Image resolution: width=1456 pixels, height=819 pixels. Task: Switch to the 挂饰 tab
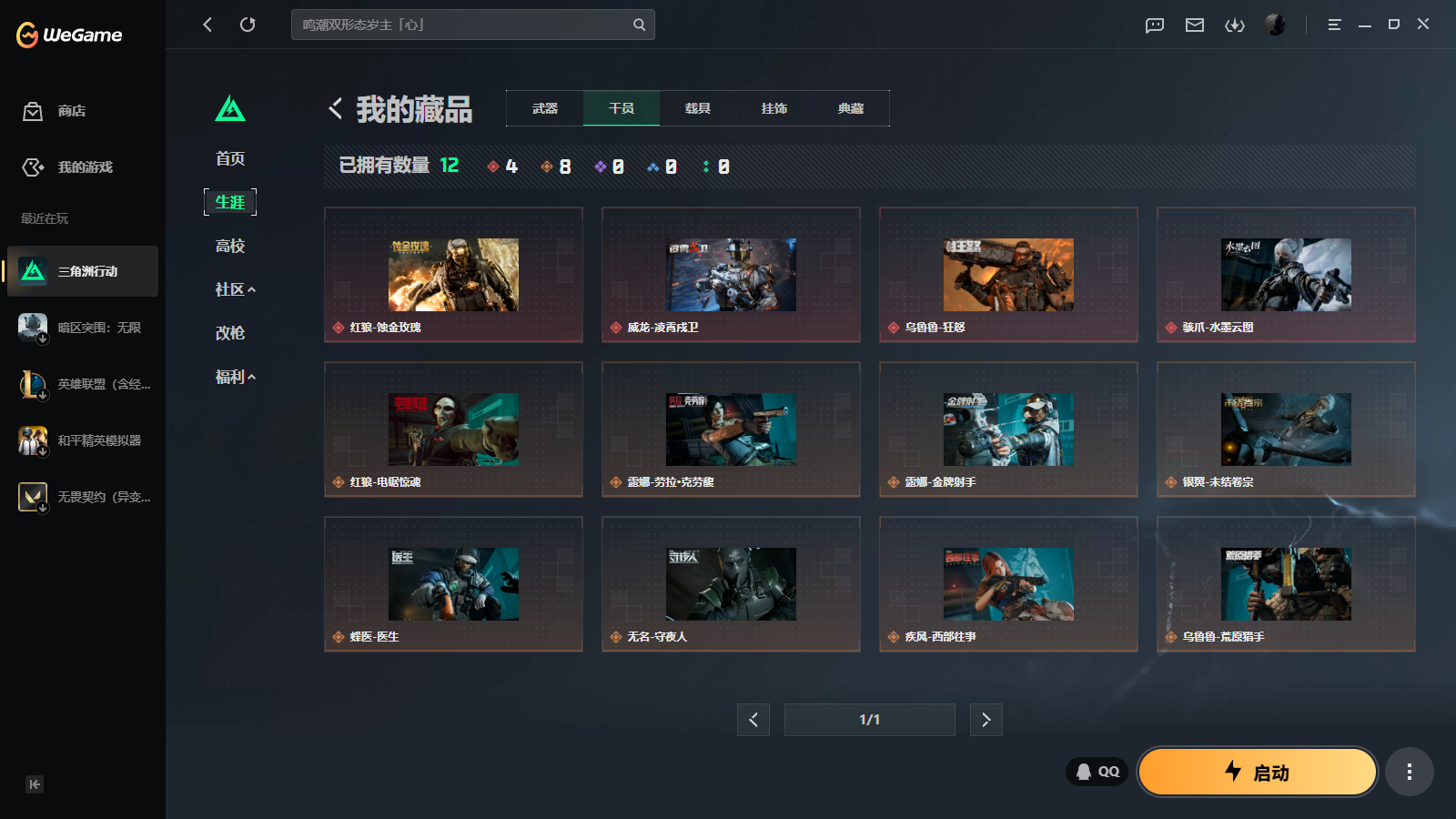coord(774,108)
